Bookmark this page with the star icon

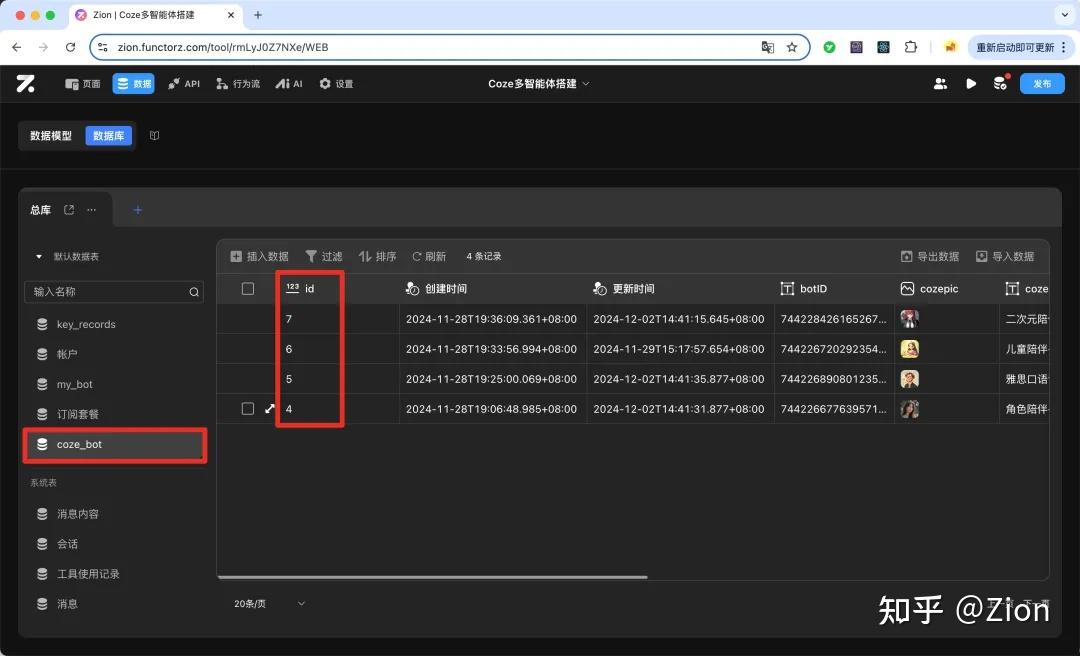coord(792,47)
